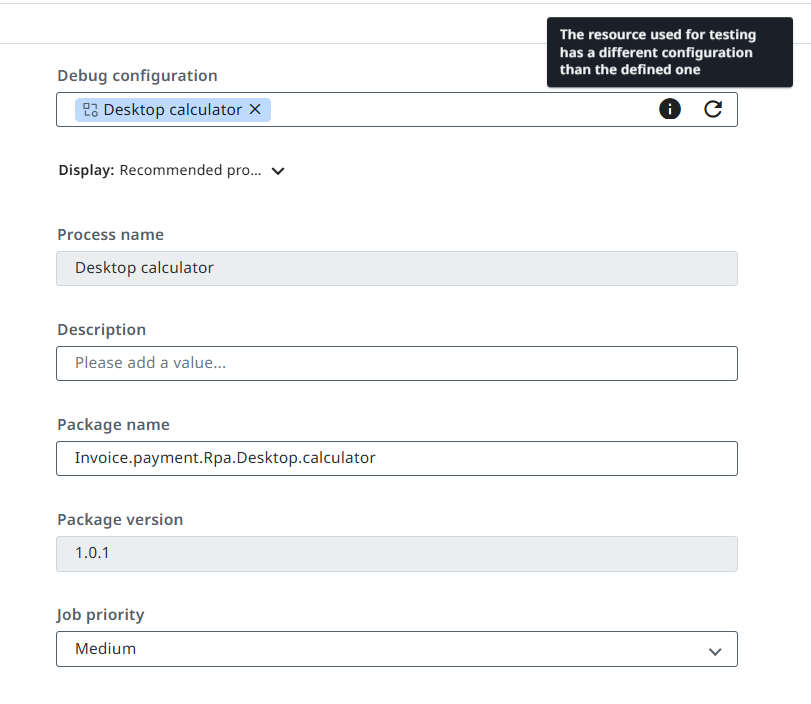Screen dimensions: 811x704
Task: Expand the Display chevron arrow
Action: click(278, 171)
